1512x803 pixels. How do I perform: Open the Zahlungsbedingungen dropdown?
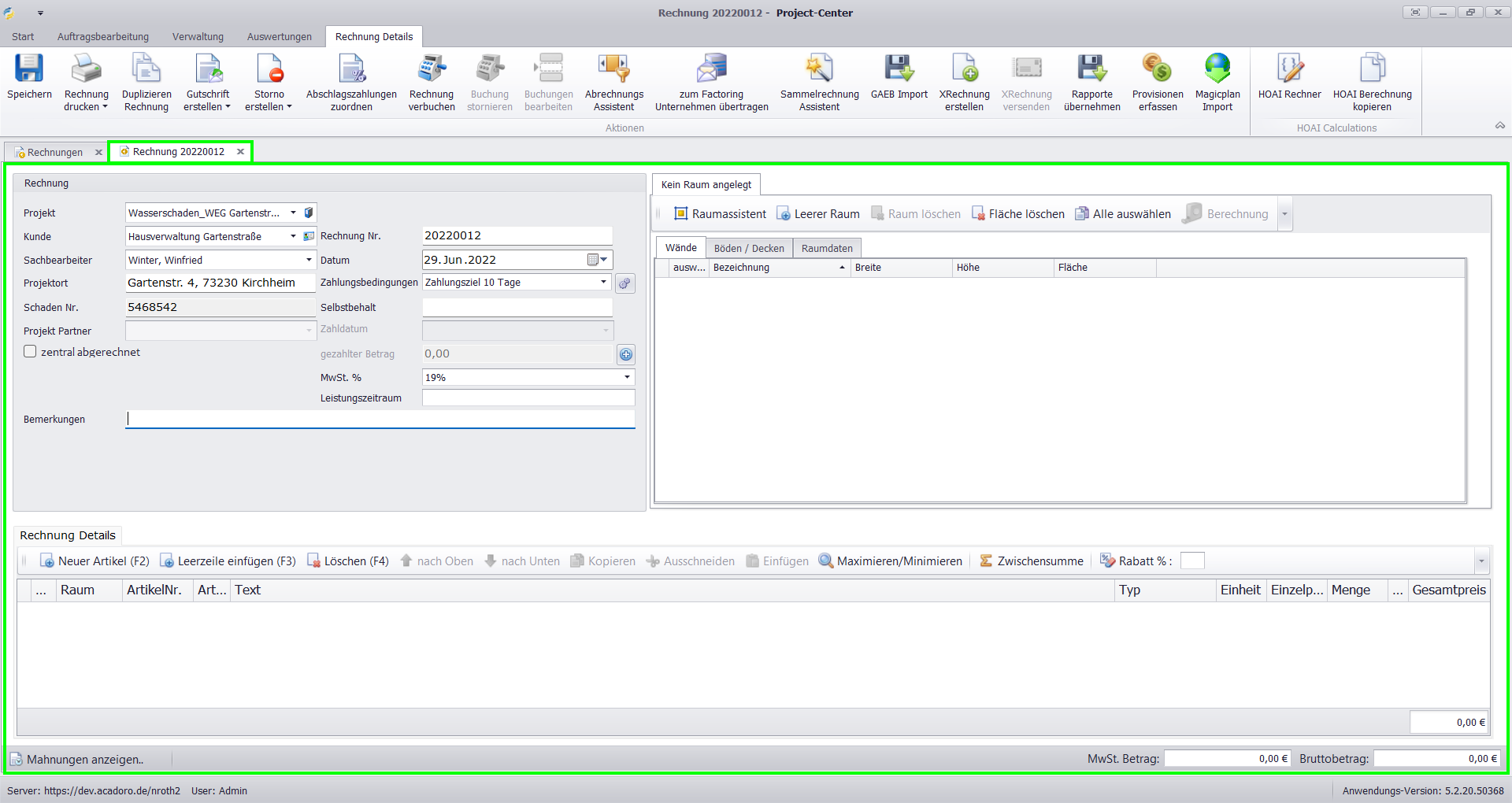603,283
